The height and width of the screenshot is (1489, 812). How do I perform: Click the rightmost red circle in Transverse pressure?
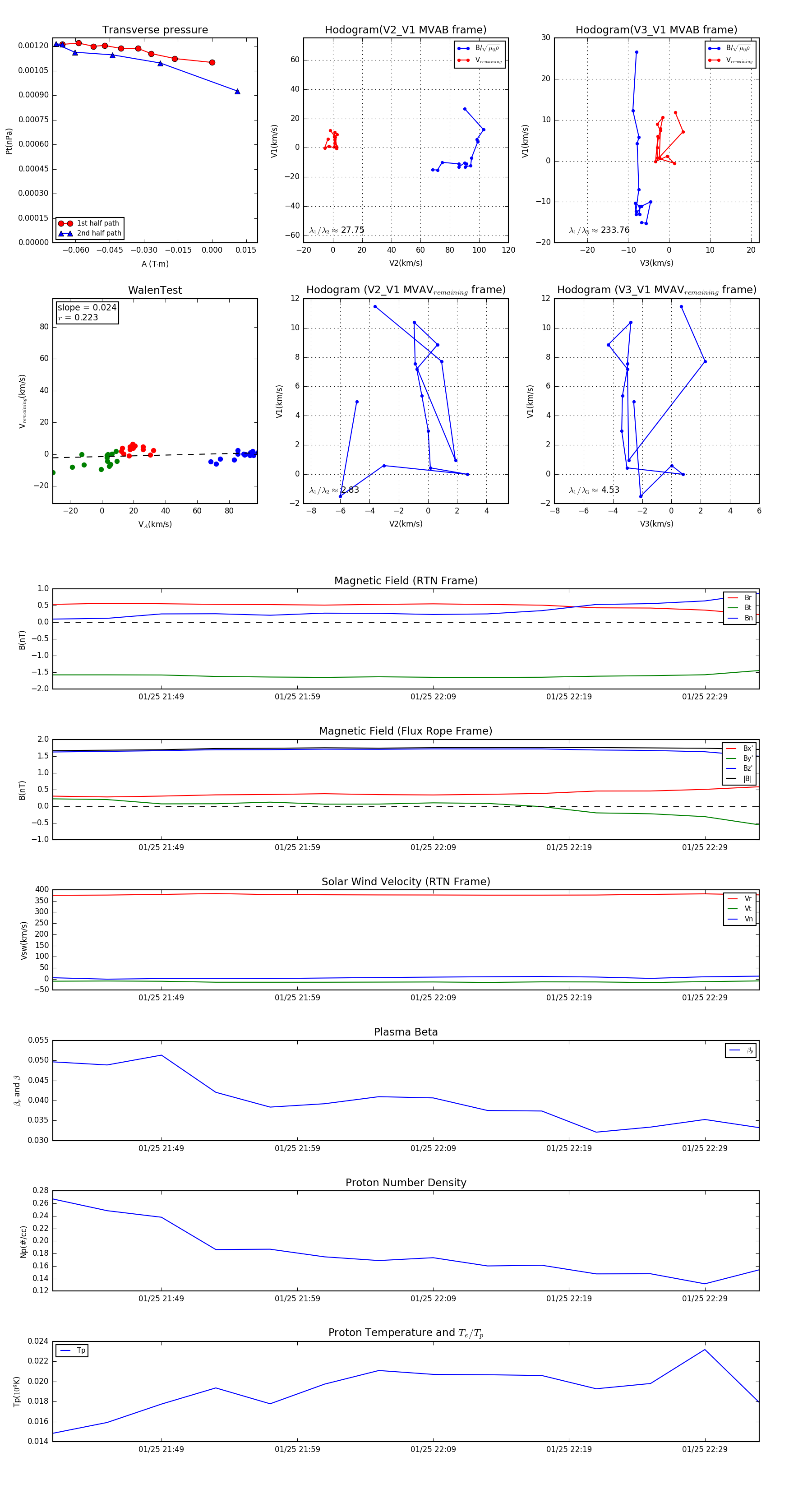(212, 62)
